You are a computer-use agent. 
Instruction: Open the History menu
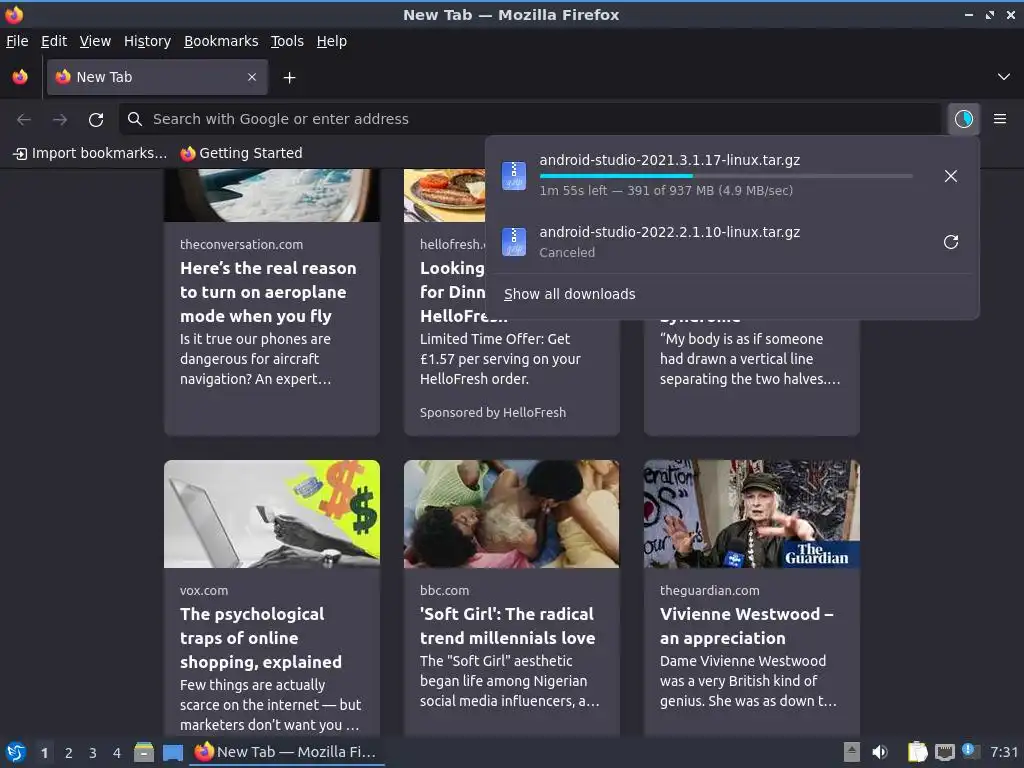click(x=147, y=41)
